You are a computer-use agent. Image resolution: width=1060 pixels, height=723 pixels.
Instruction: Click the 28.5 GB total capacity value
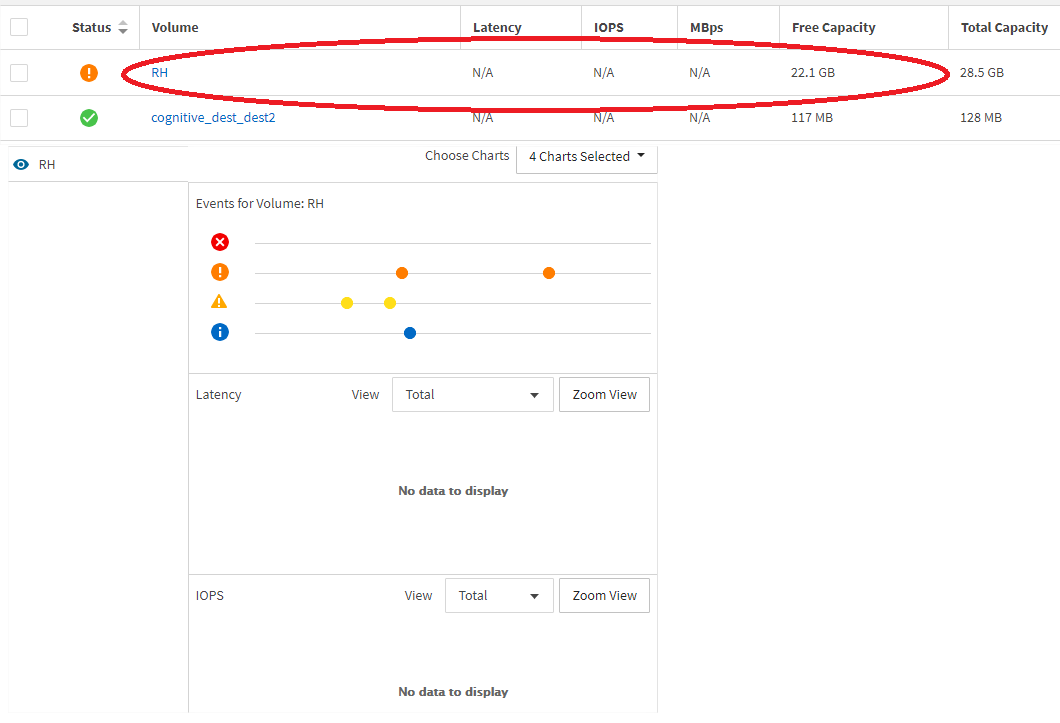982,72
